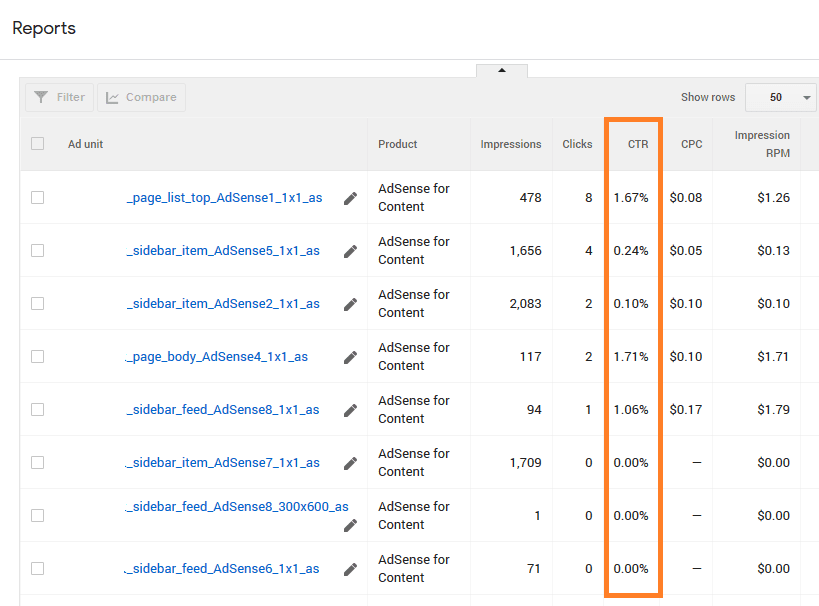The width and height of the screenshot is (819, 606).
Task: Click the 94 impressions value
Action: (534, 410)
